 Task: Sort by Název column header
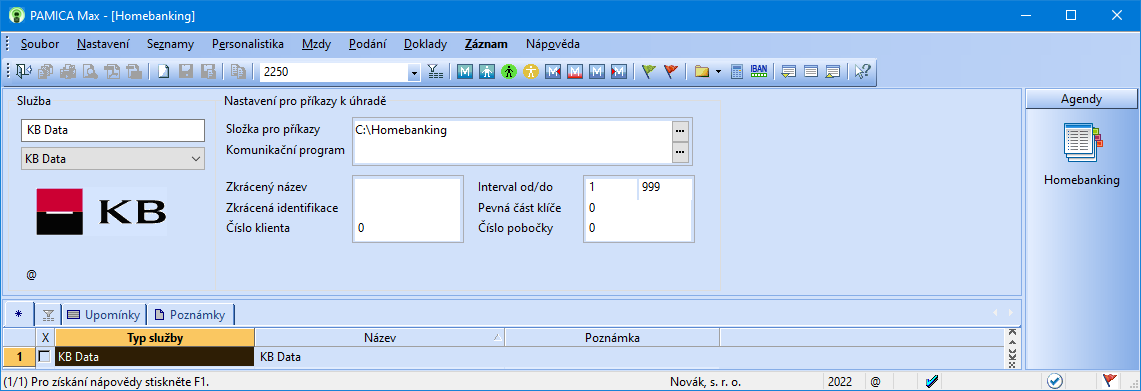(379, 337)
